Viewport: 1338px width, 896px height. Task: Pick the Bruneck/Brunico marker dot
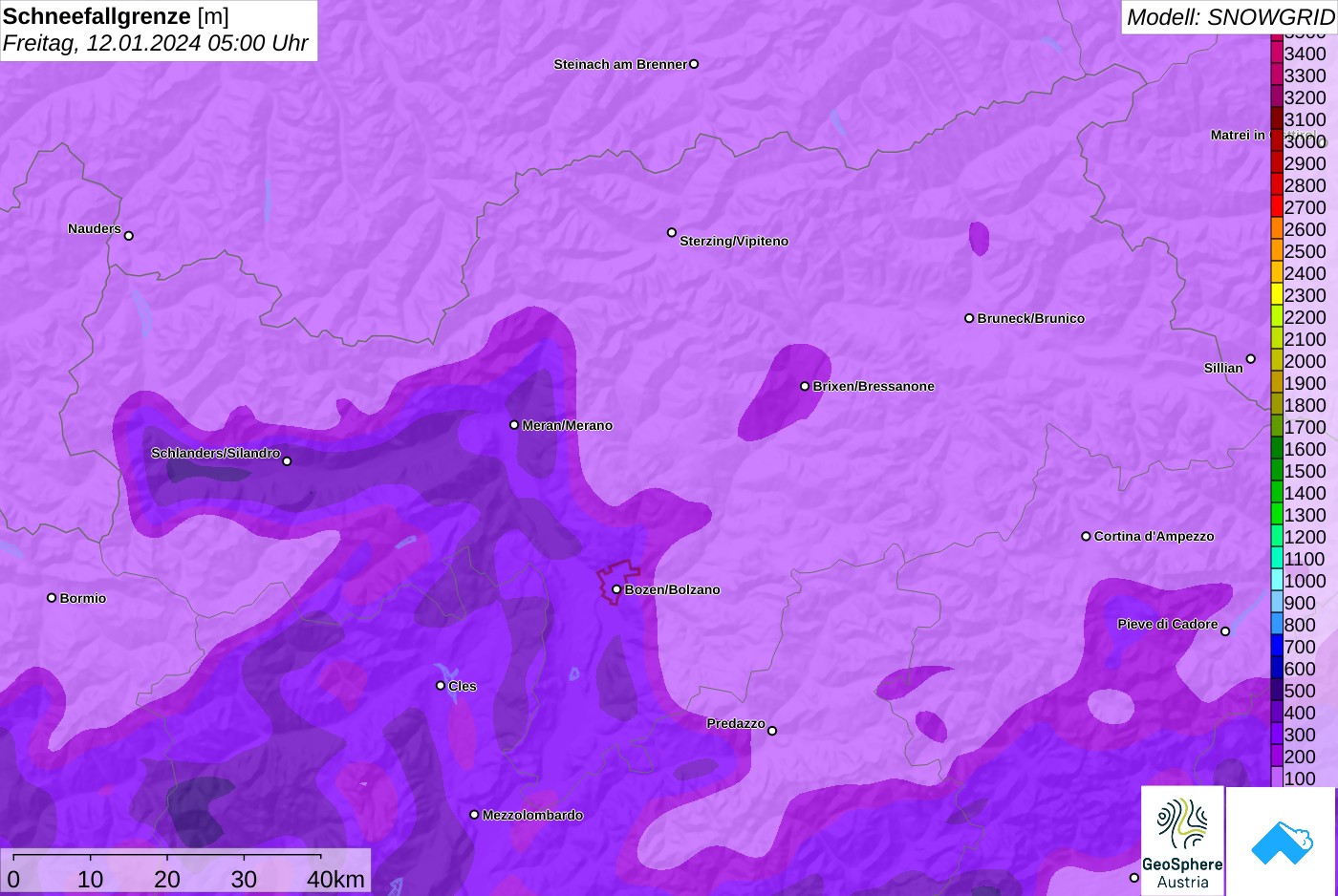[969, 318]
